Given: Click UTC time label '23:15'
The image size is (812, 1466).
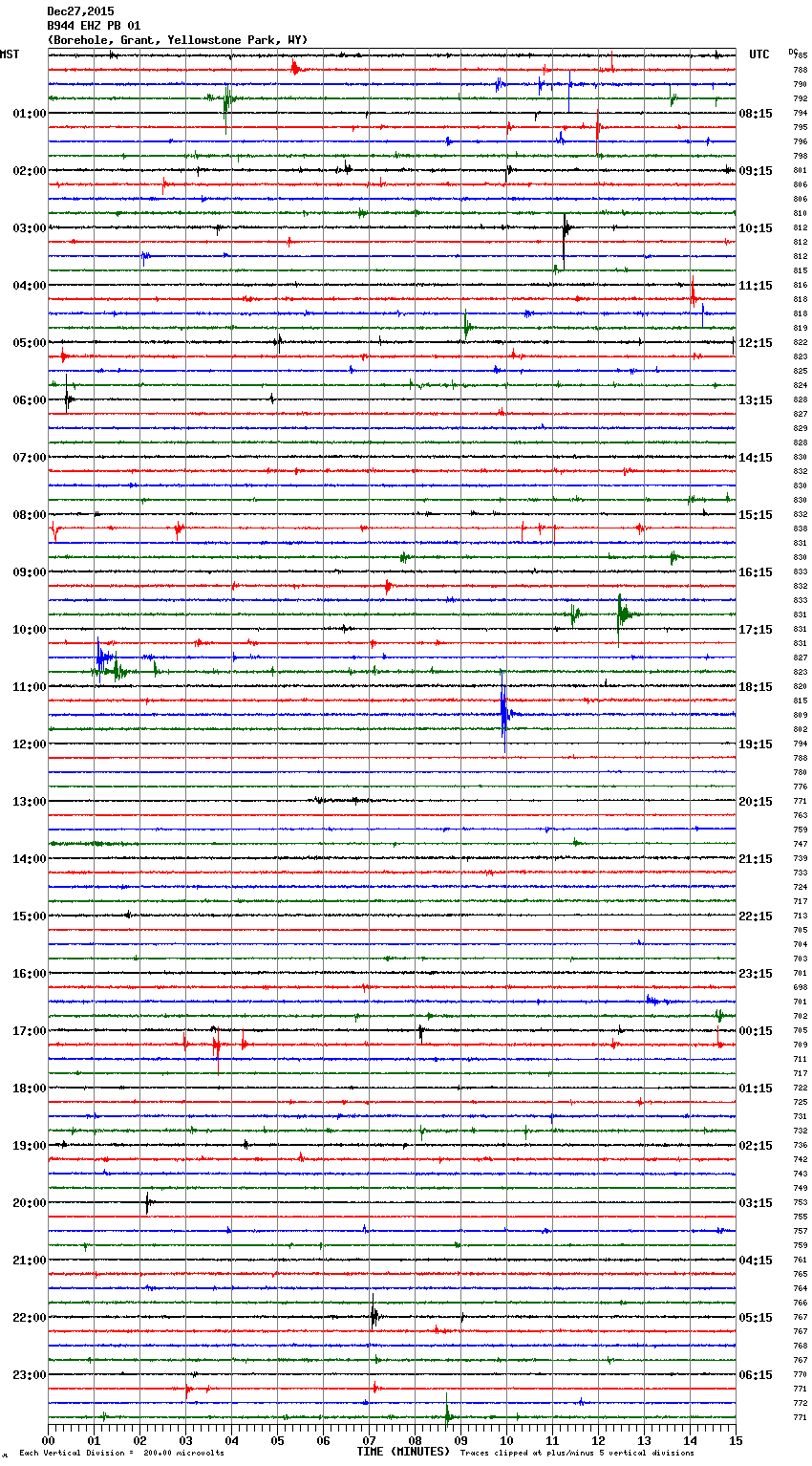Looking at the screenshot, I should (x=756, y=974).
